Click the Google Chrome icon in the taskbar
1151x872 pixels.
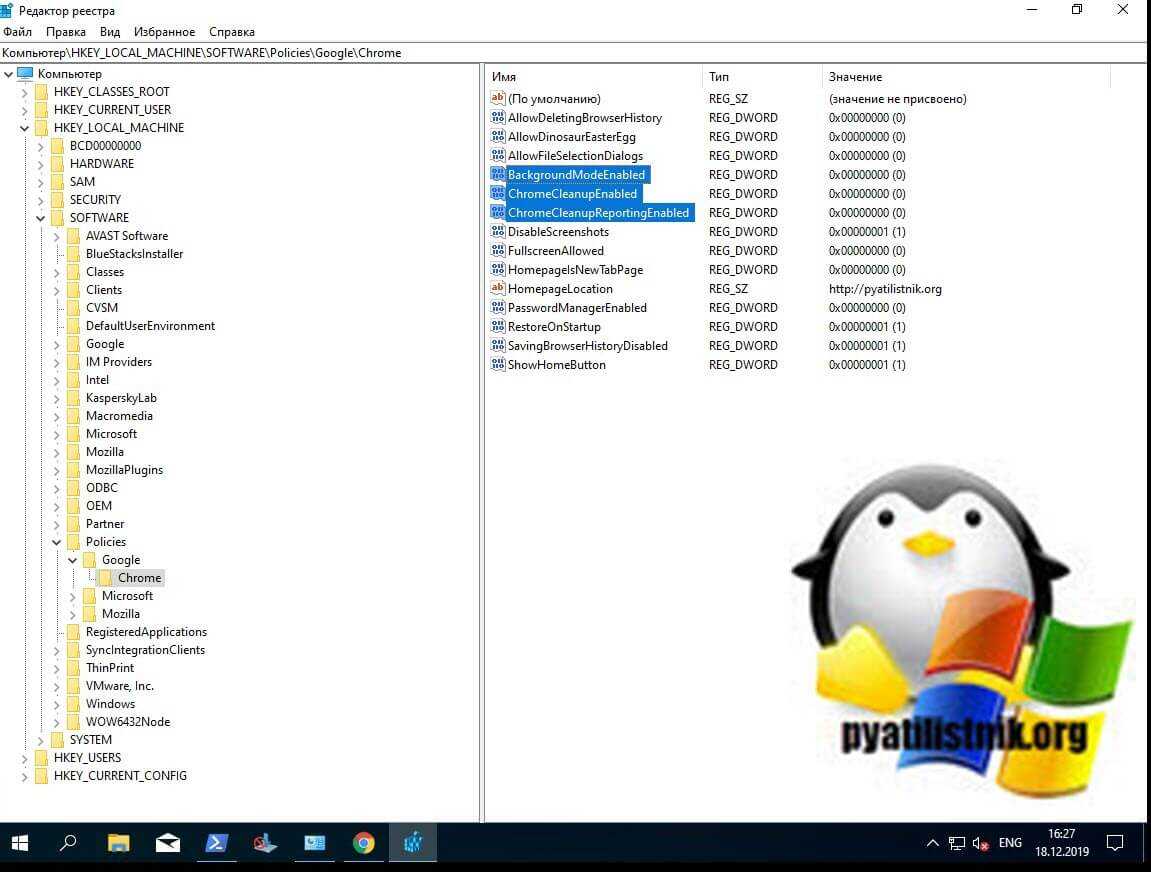(363, 843)
